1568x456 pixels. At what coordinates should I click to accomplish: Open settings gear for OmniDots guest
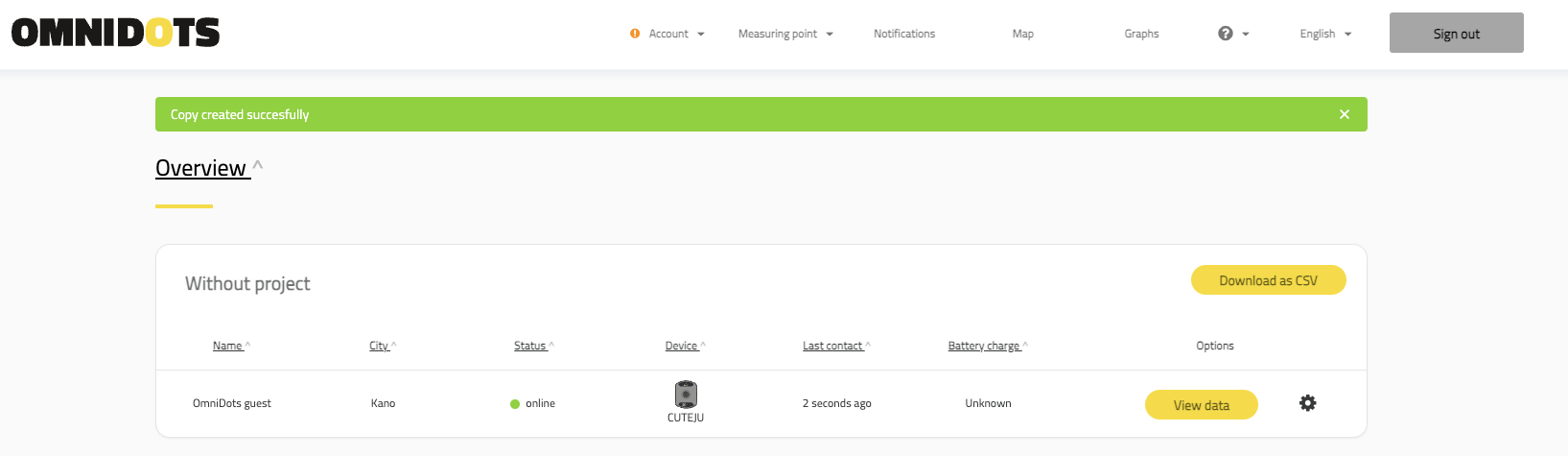click(1307, 403)
